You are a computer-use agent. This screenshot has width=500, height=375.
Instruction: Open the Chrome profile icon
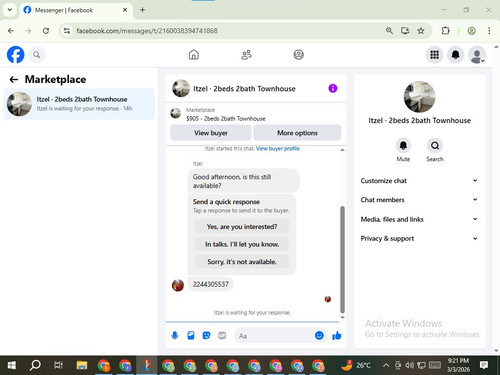click(x=471, y=31)
